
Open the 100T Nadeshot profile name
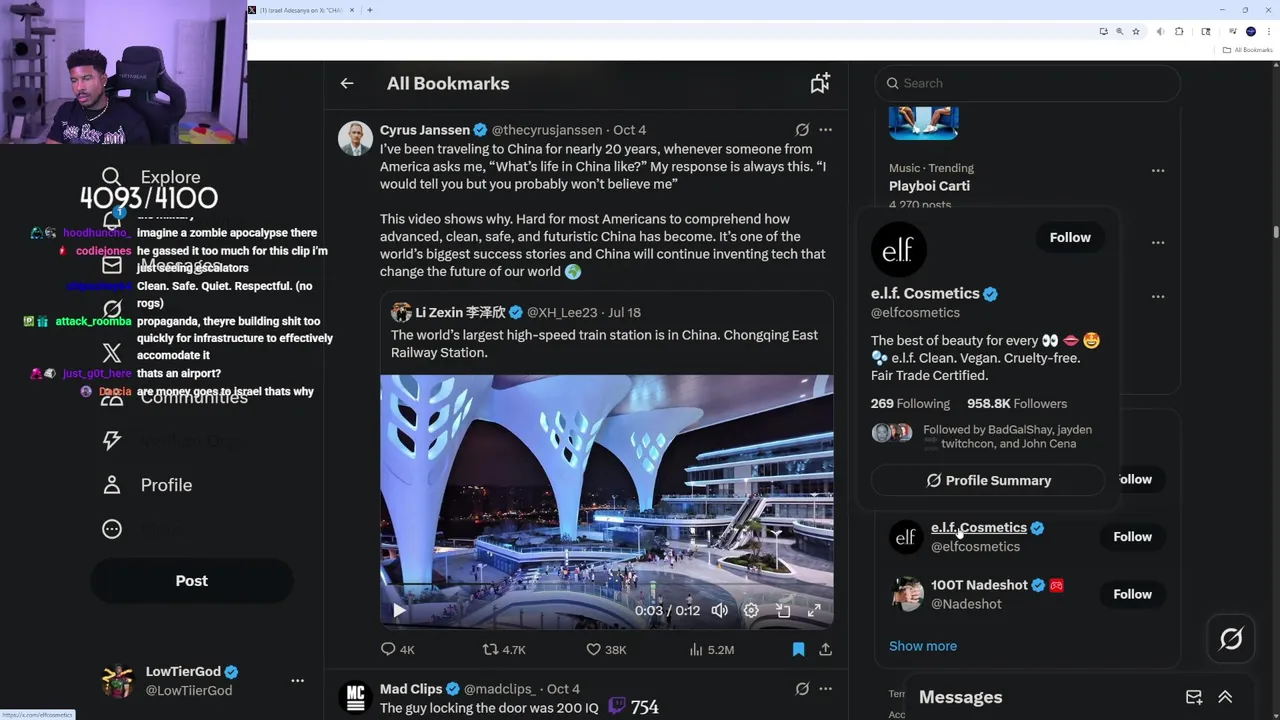coord(979,585)
